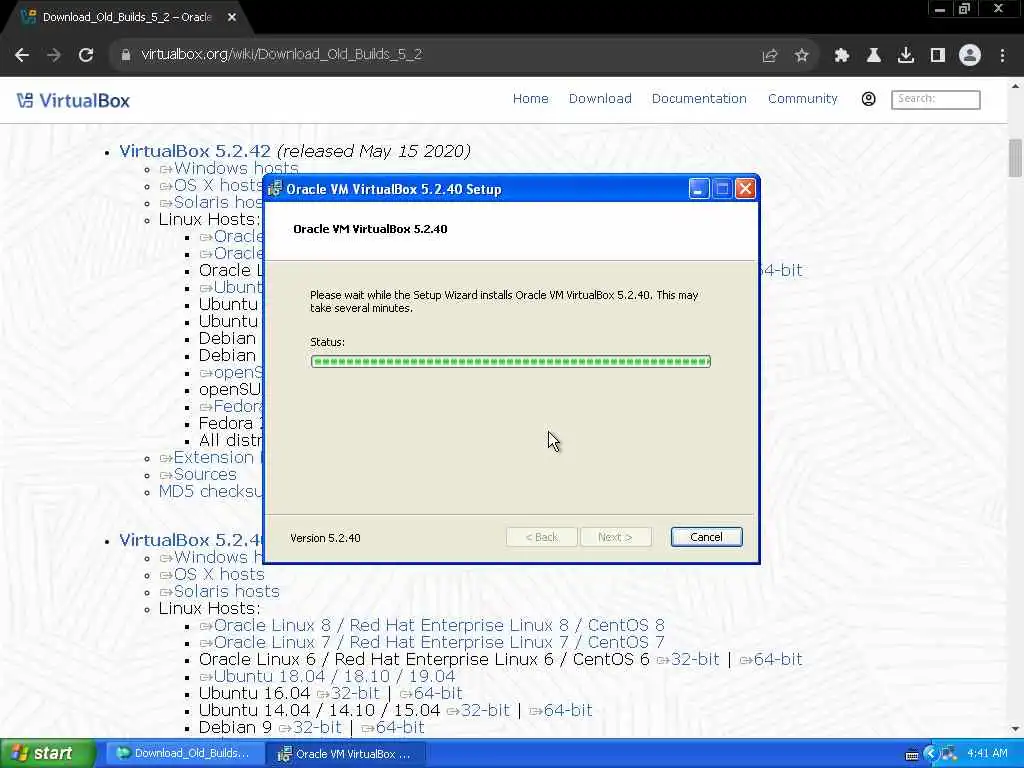Open Windows hosts link under 5.2.42
Image resolution: width=1024 pixels, height=768 pixels.
point(229,168)
